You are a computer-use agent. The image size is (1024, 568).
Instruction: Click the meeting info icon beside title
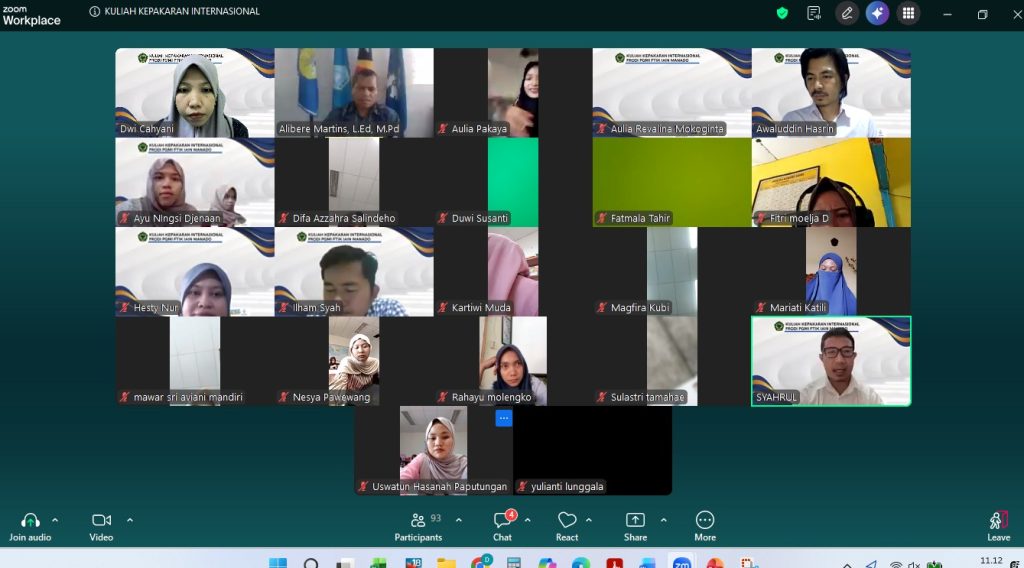[95, 12]
